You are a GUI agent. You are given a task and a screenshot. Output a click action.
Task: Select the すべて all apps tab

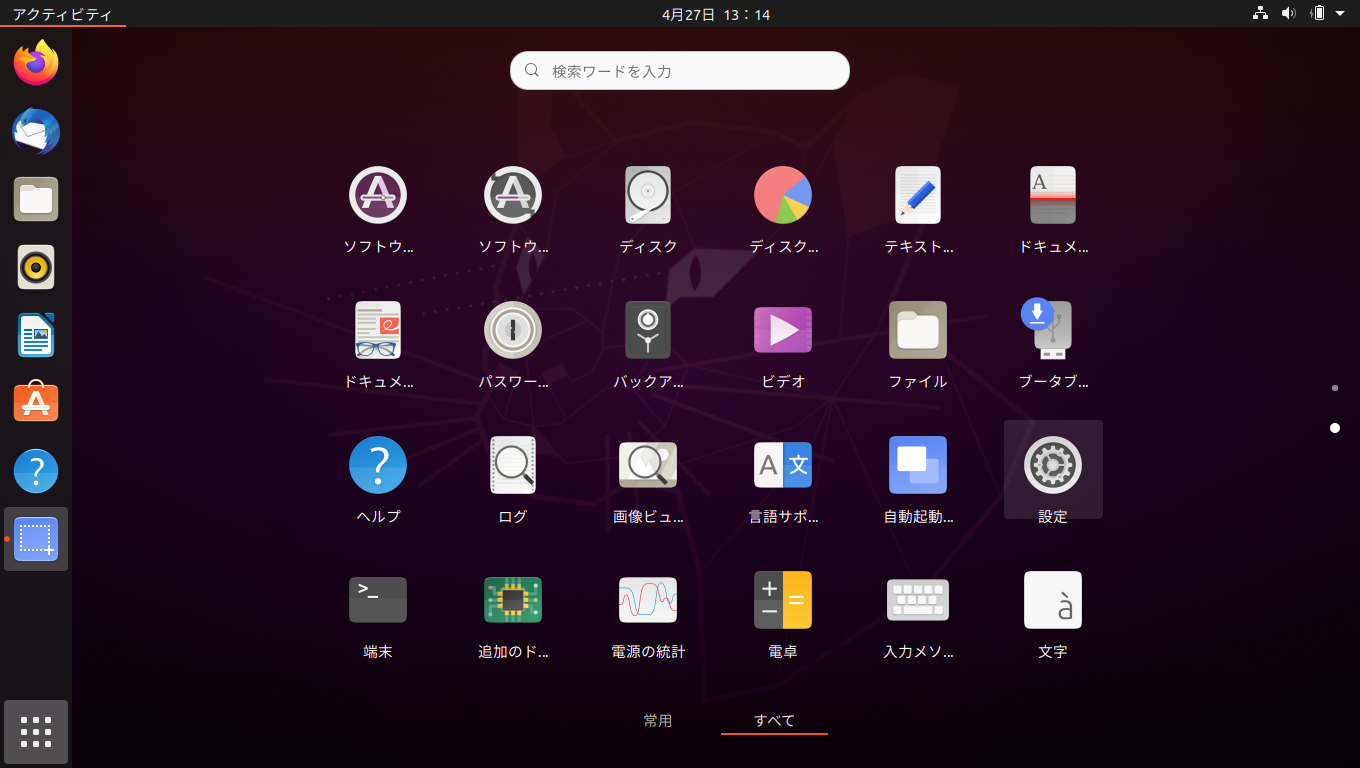click(x=774, y=720)
